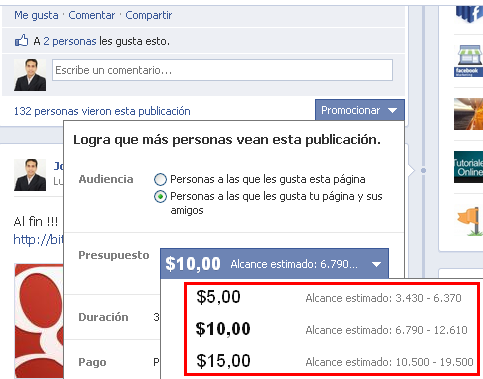483x379 pixels.
Task: Open the Facebook Marketing store icon
Action: click(x=468, y=61)
